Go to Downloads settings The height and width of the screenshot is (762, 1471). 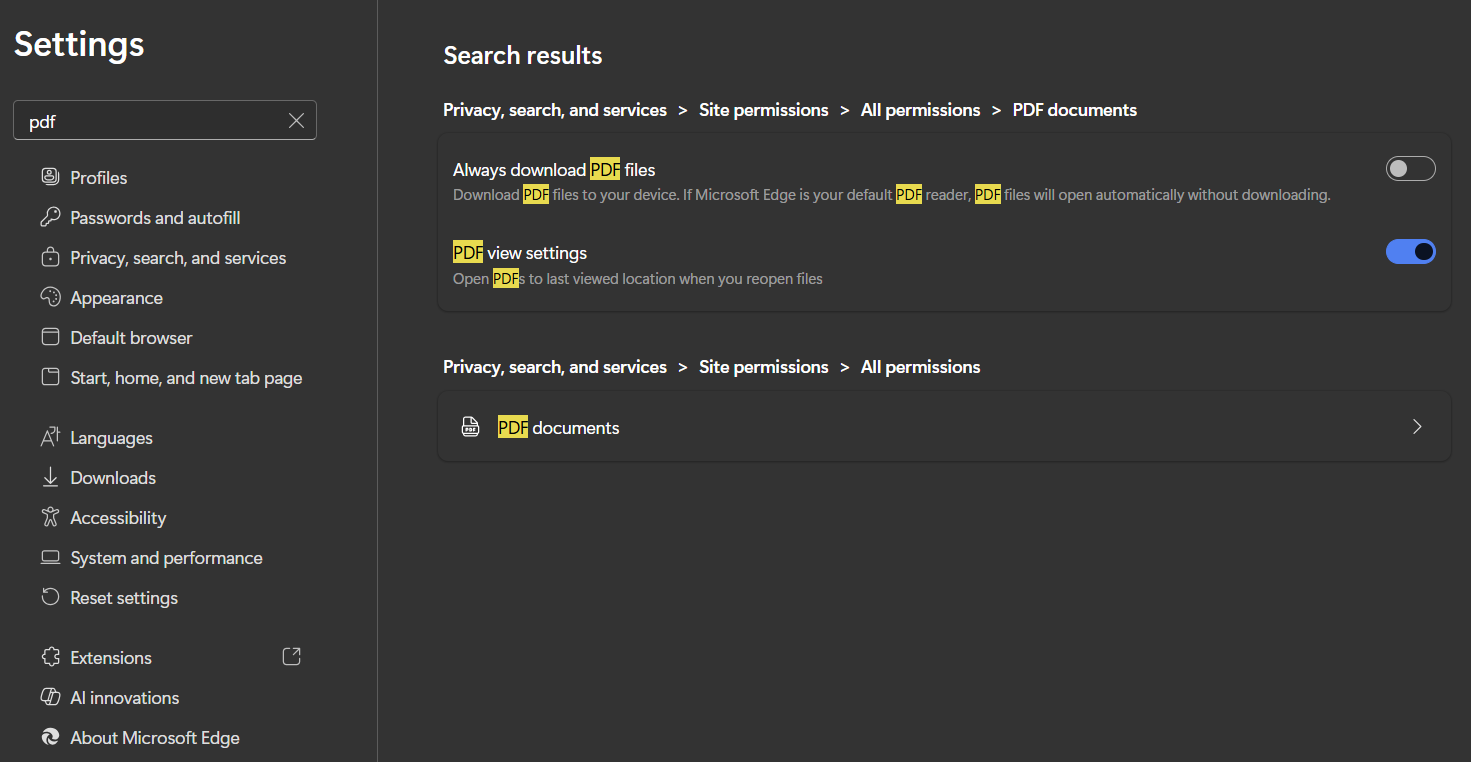(x=113, y=478)
